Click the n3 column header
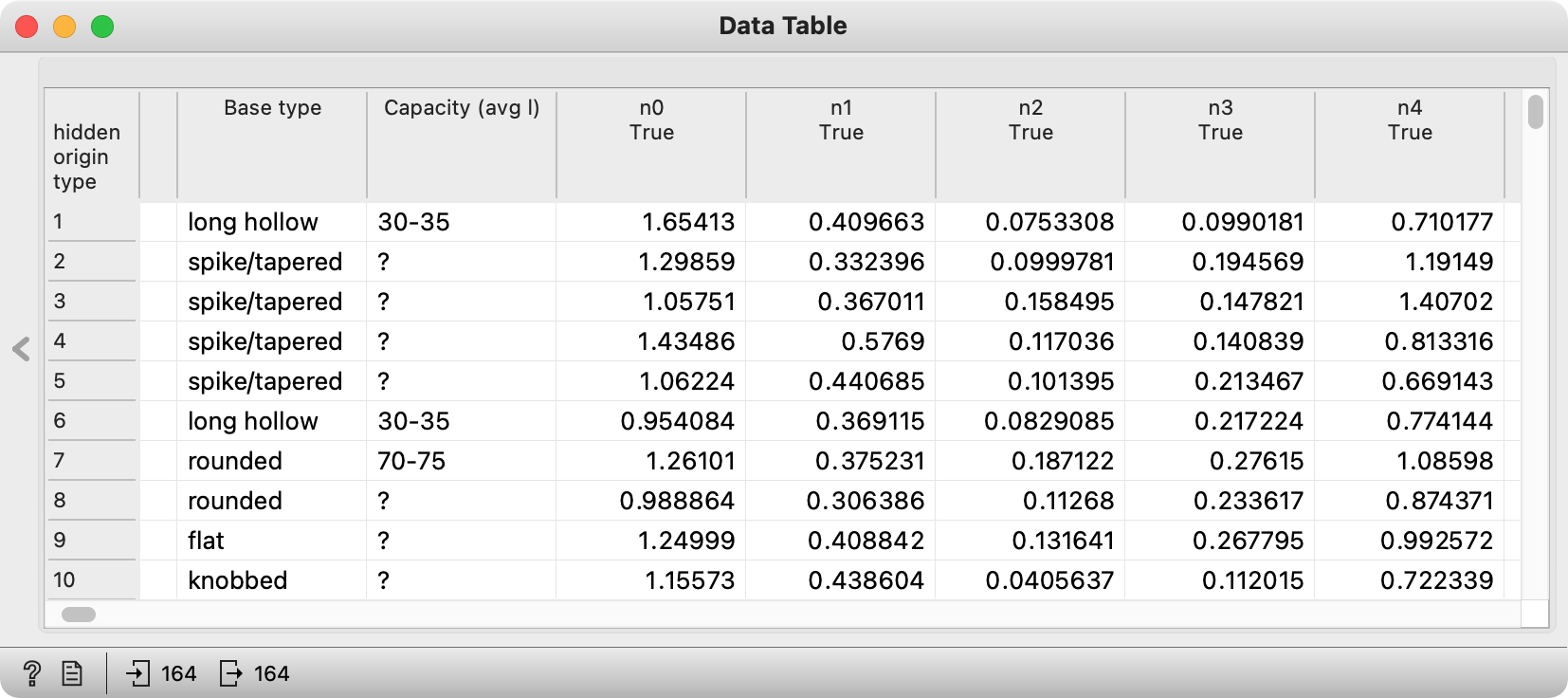 pyautogui.click(x=1220, y=145)
